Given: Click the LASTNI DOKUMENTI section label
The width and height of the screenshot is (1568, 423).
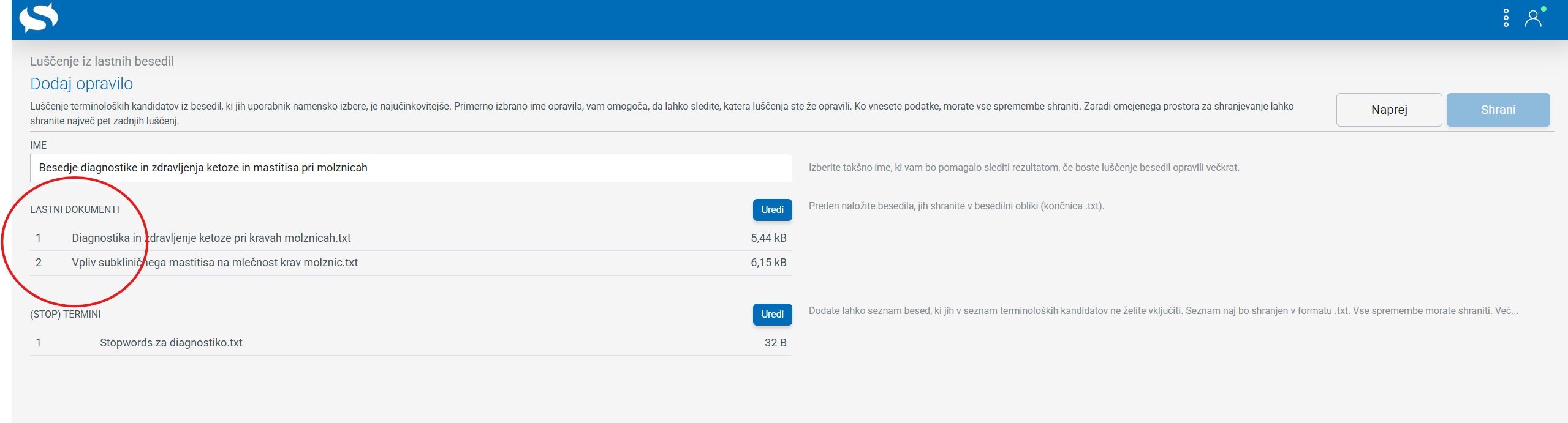Looking at the screenshot, I should pos(75,209).
